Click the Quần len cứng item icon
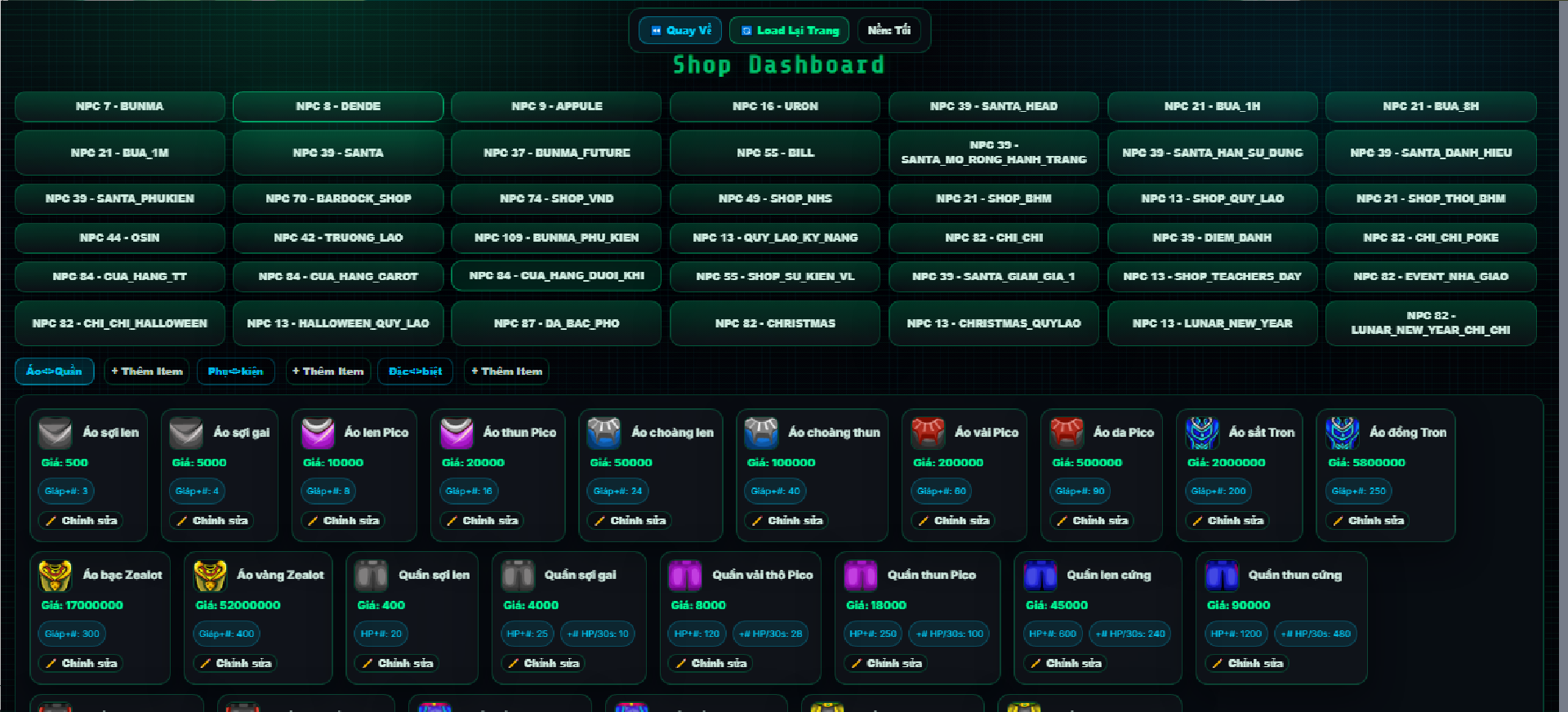The image size is (1568, 712). coord(1040,576)
